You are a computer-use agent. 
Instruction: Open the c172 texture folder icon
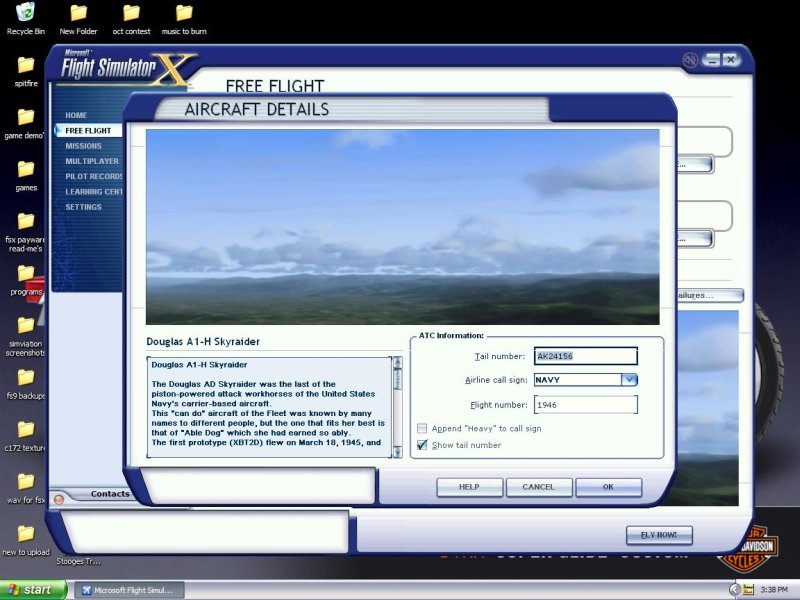(25, 429)
